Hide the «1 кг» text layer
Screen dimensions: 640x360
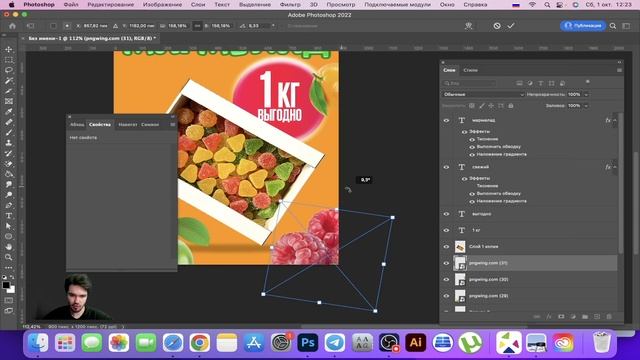pos(446,230)
